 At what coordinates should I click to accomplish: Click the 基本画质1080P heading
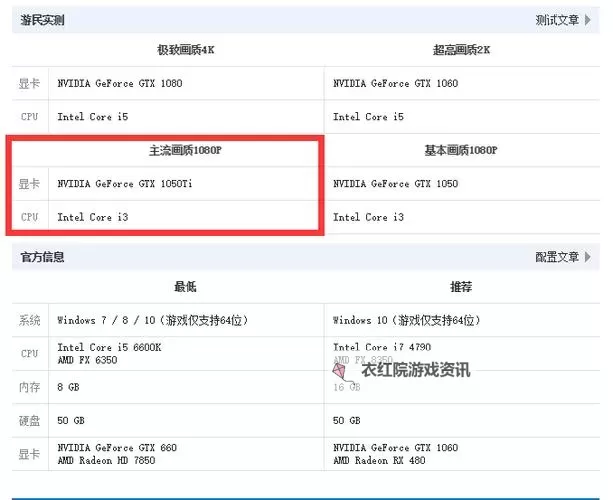click(x=461, y=150)
